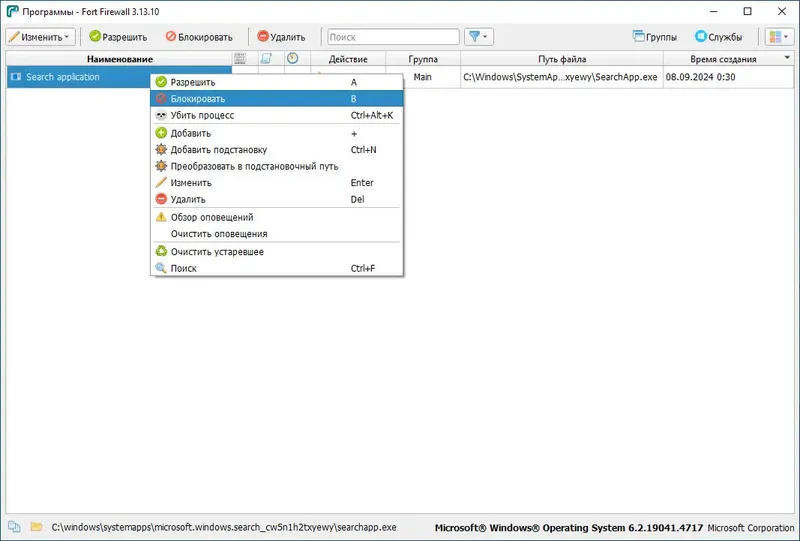Viewport: 800px width, 541px height.
Task: Select the Search application row
Action: tap(400, 77)
